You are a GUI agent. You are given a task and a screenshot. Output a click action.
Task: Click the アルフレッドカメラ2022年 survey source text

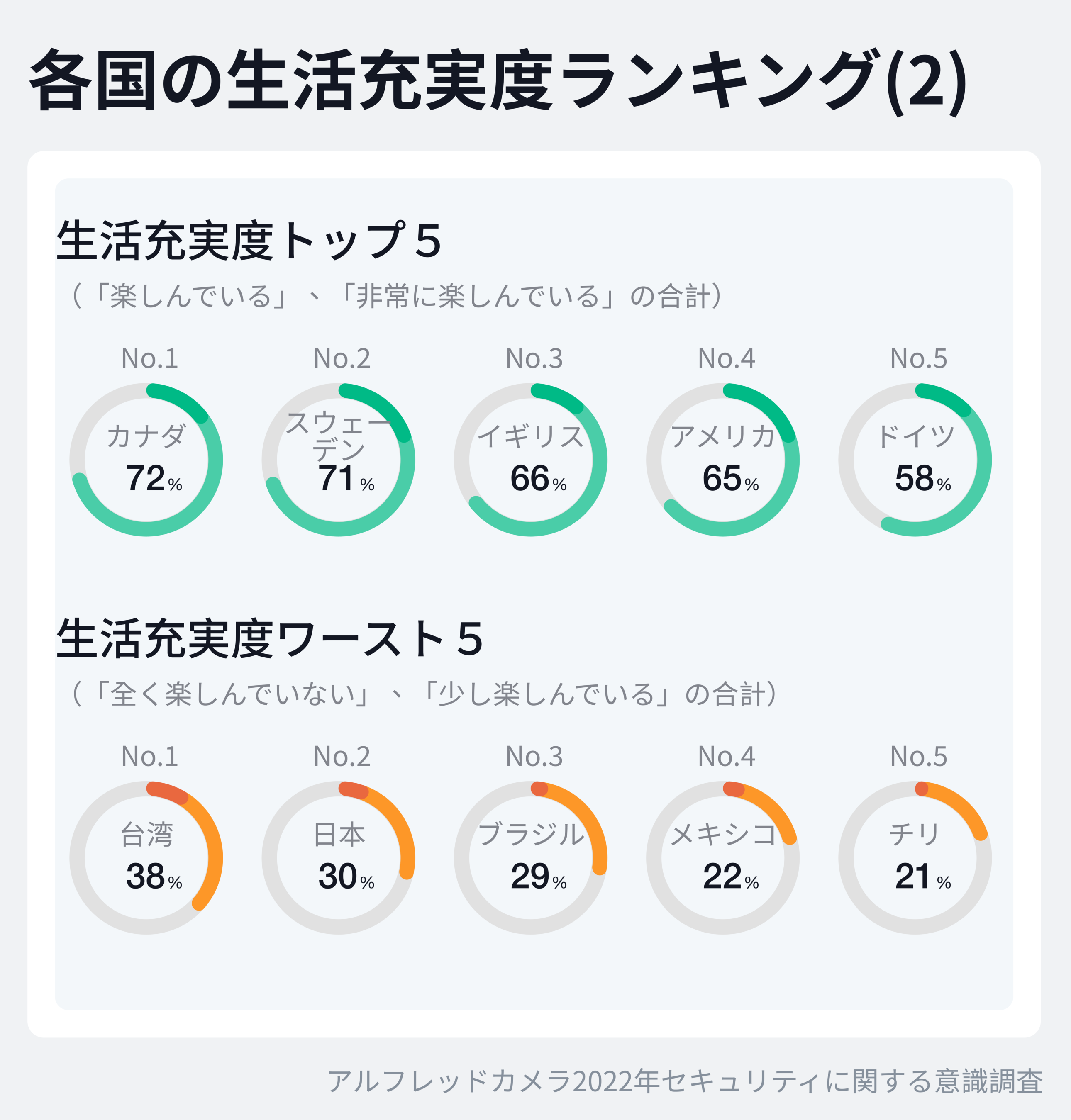pos(685,1081)
